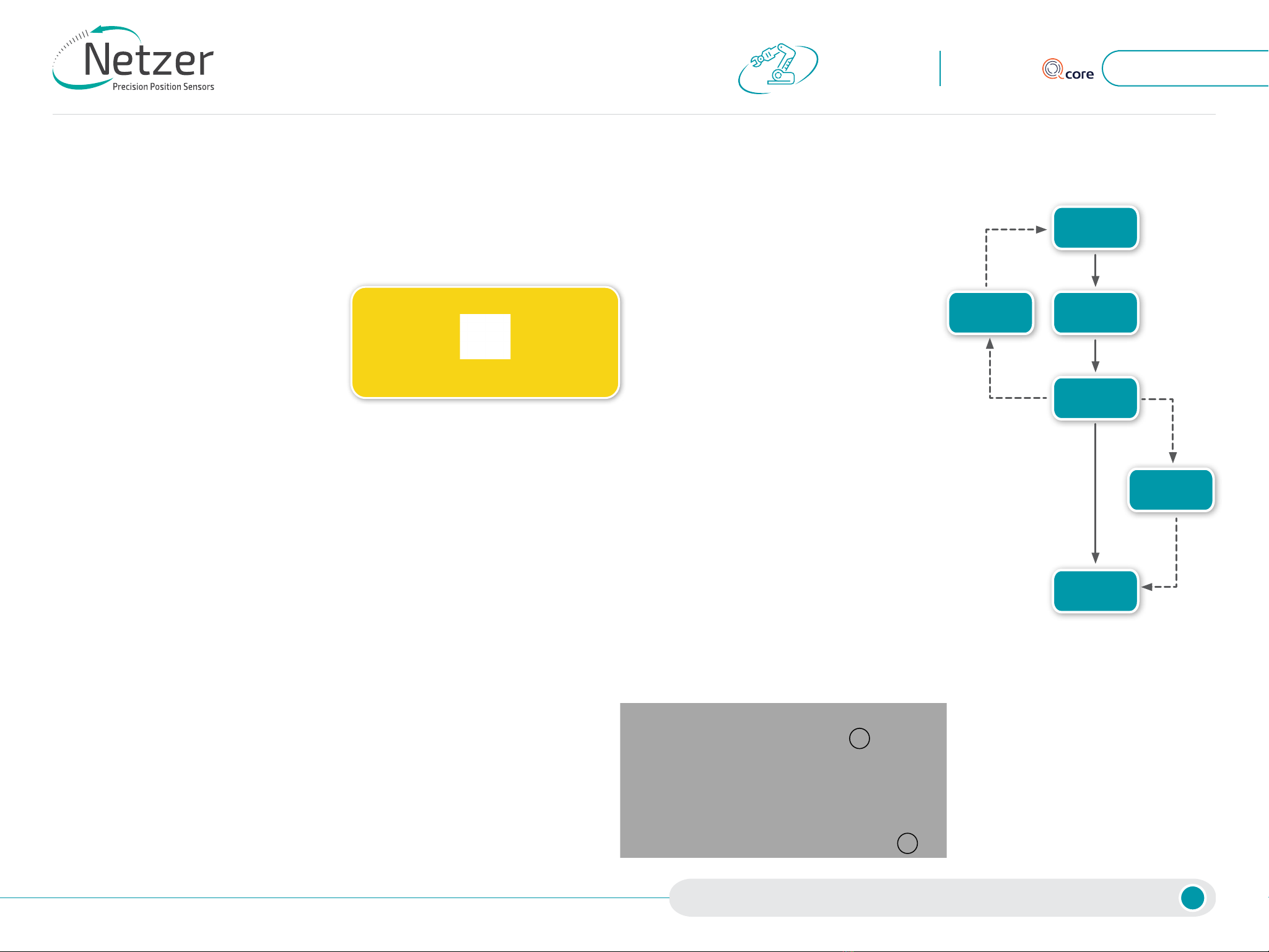Screen dimensions: 1269x952
Task: Click the teal robotic arm icon
Action: (778, 68)
